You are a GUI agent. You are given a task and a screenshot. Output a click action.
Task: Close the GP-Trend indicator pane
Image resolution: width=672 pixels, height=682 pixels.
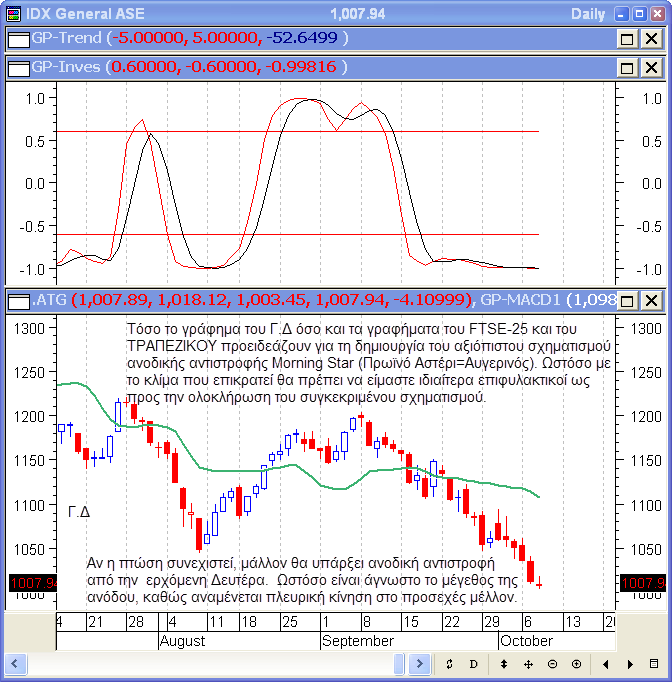(x=651, y=39)
